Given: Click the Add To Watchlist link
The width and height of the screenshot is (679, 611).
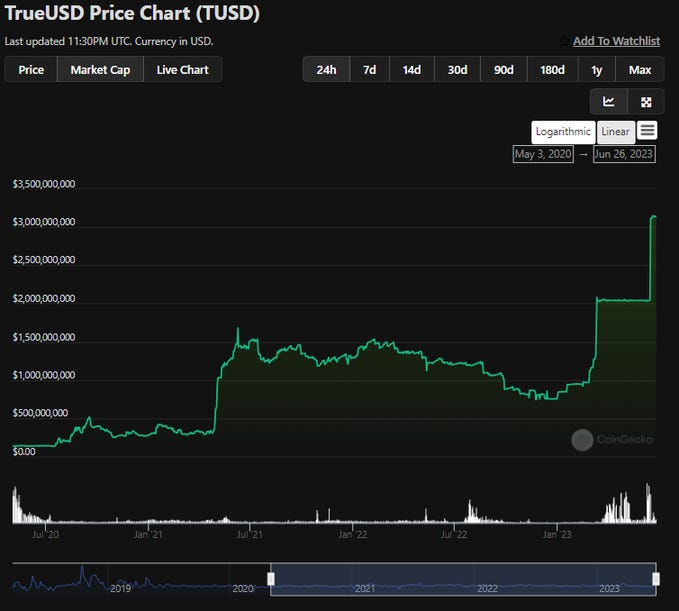Looking at the screenshot, I should click(x=616, y=41).
